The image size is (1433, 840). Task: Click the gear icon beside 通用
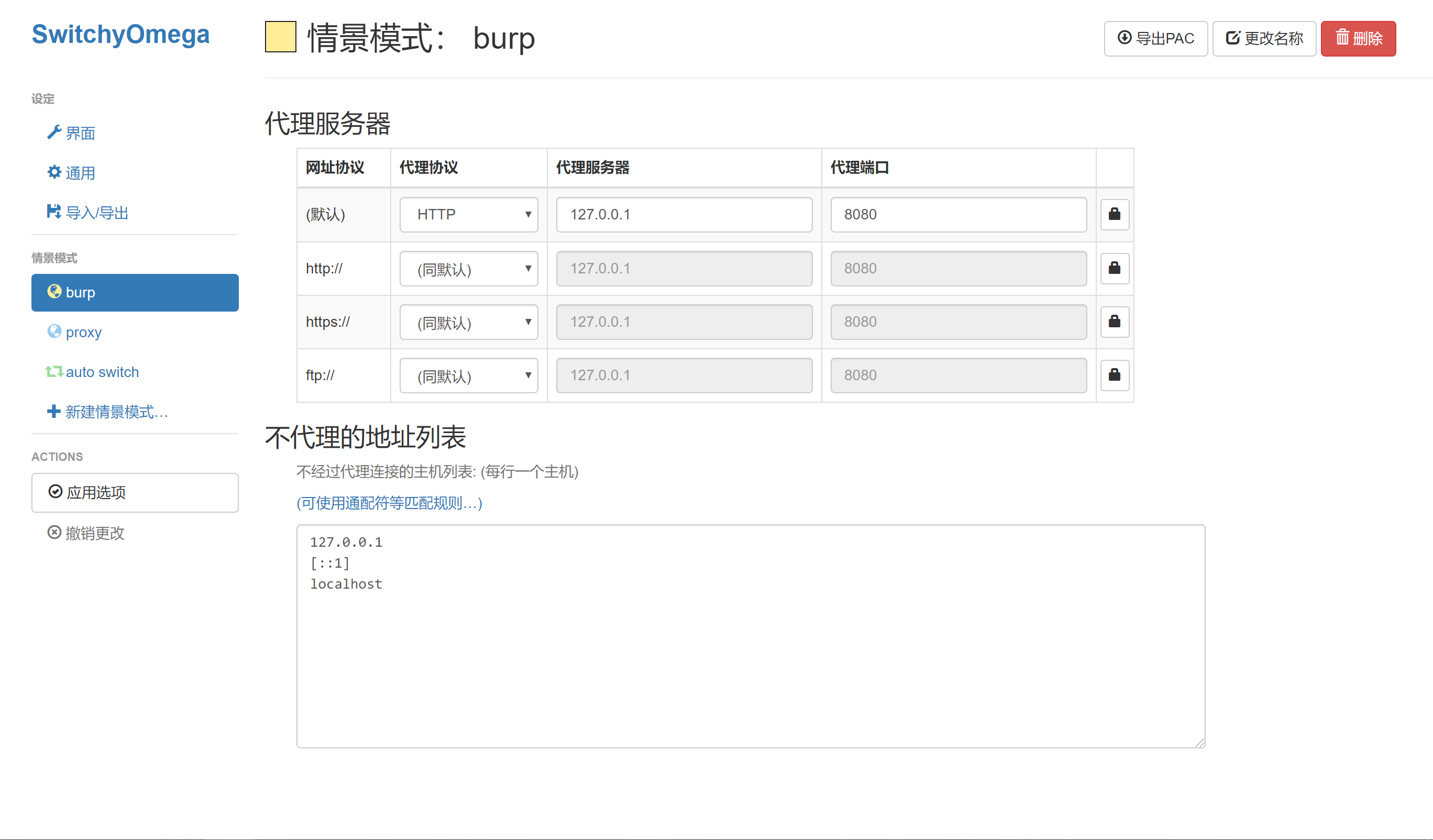[x=54, y=172]
